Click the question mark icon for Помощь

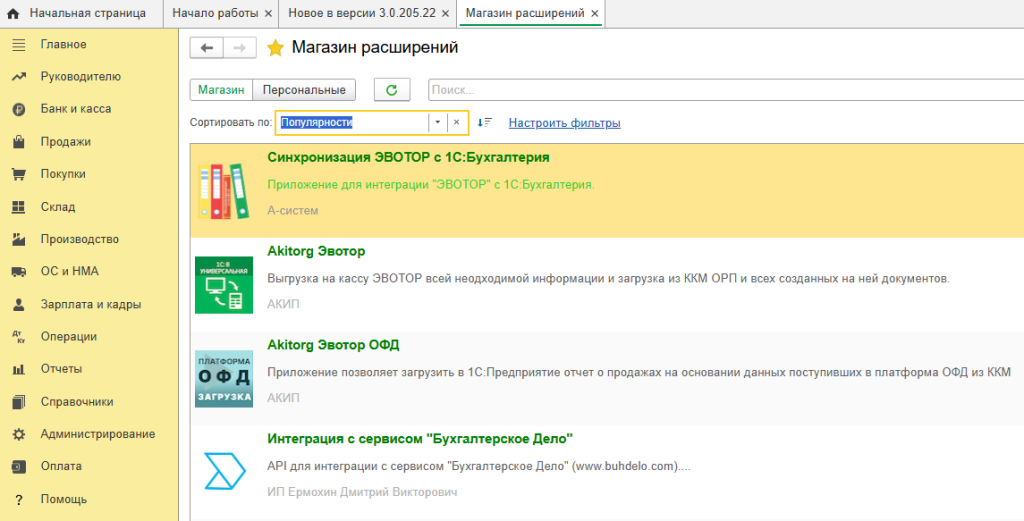coord(18,499)
